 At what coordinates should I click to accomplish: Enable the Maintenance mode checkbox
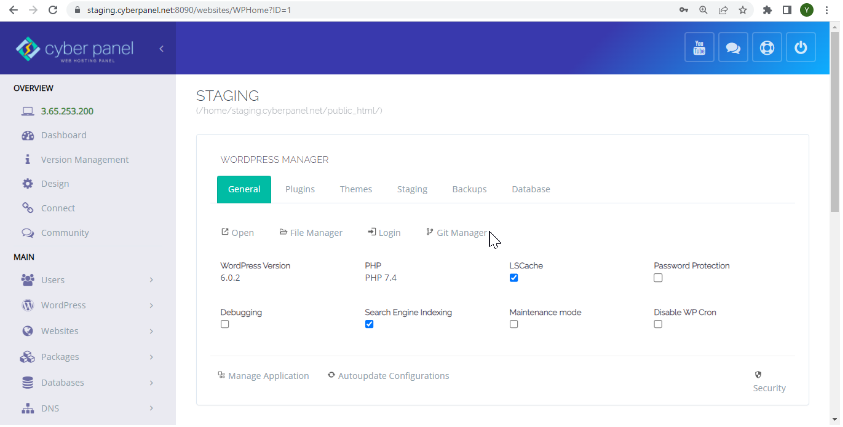click(x=514, y=324)
